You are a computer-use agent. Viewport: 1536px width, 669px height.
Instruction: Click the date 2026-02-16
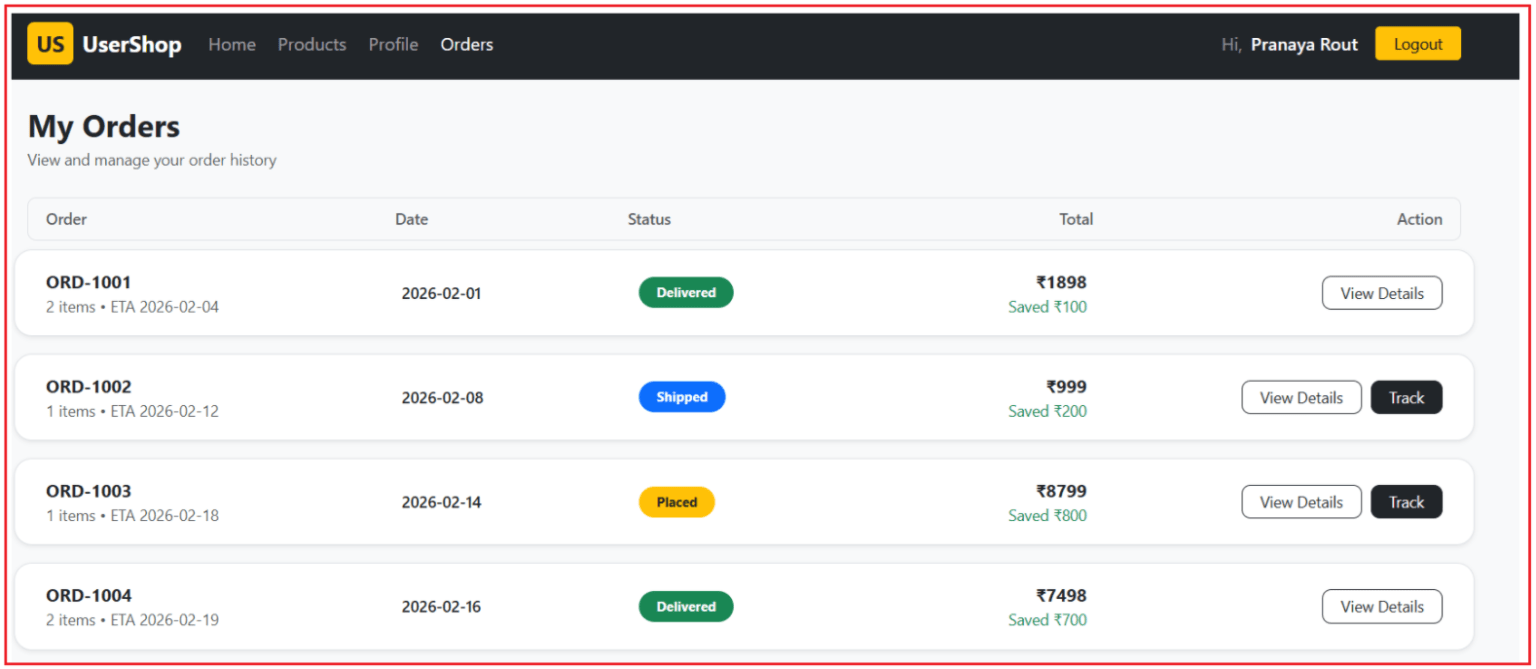(441, 606)
